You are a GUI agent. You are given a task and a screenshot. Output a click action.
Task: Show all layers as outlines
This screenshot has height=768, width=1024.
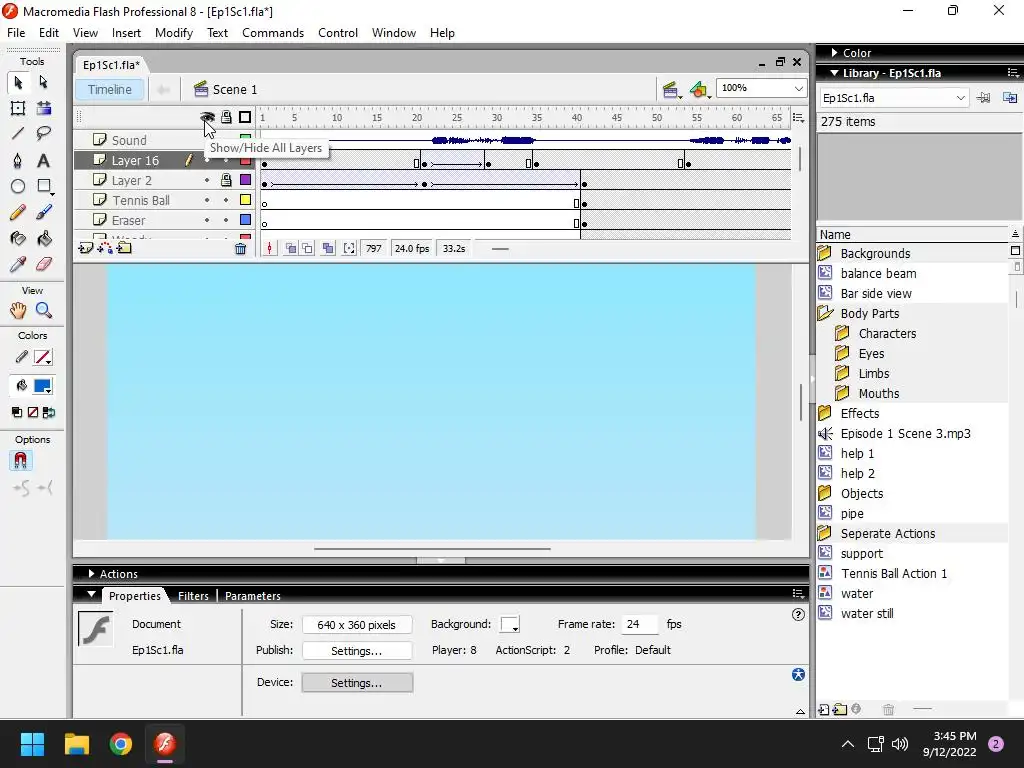point(245,117)
